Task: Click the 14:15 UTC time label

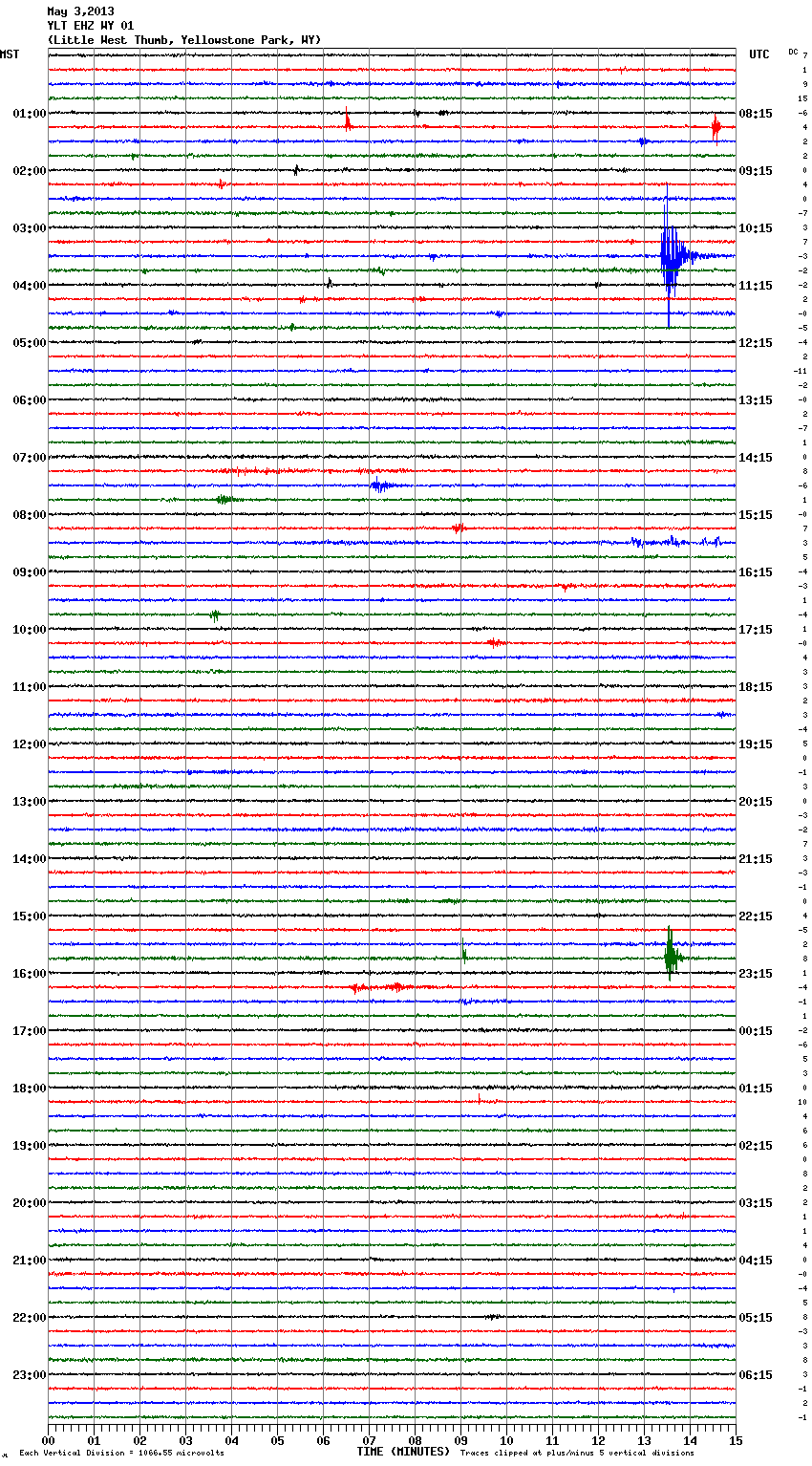Action: point(756,458)
